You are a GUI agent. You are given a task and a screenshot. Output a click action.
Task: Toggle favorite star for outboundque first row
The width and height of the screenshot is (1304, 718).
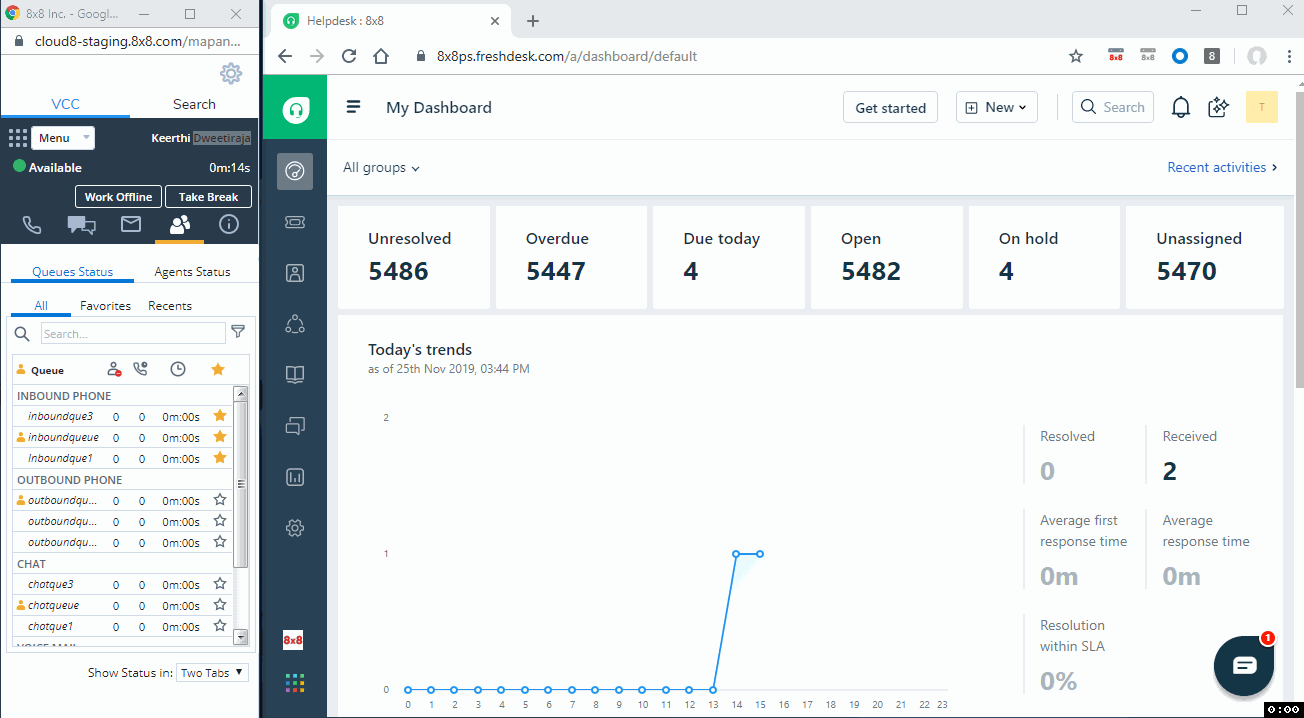[219, 500]
